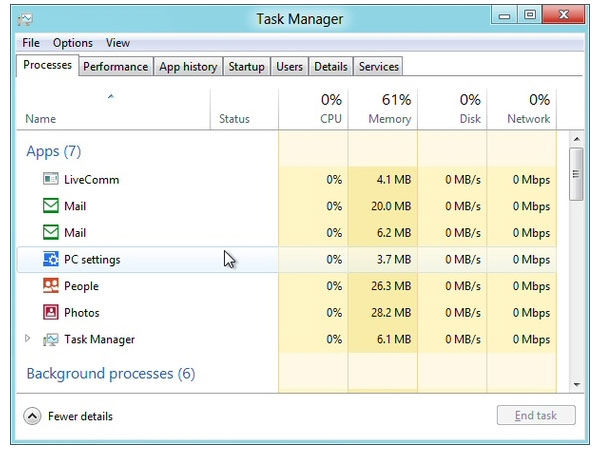Sort by the Memory column header

coord(383,109)
